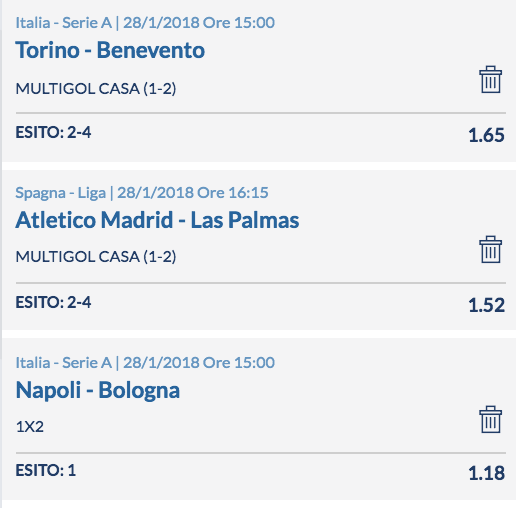Open Atletico Madrid - Las Palmas match

point(157,220)
